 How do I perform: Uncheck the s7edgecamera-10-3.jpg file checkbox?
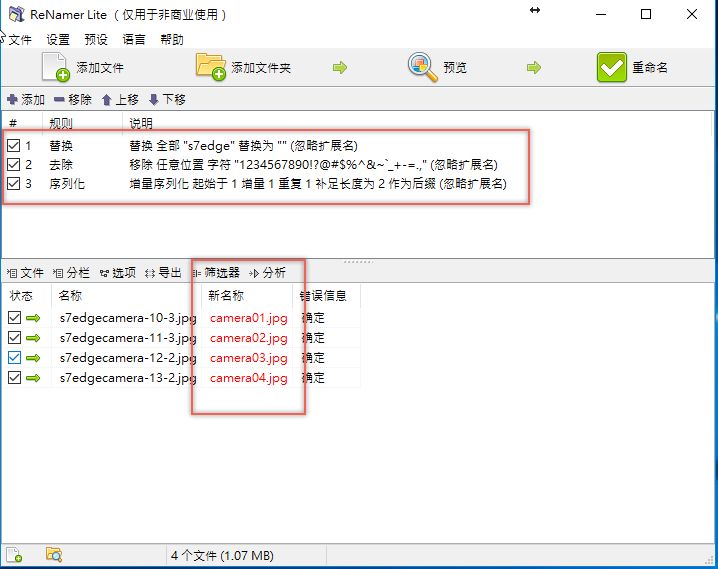(15, 318)
